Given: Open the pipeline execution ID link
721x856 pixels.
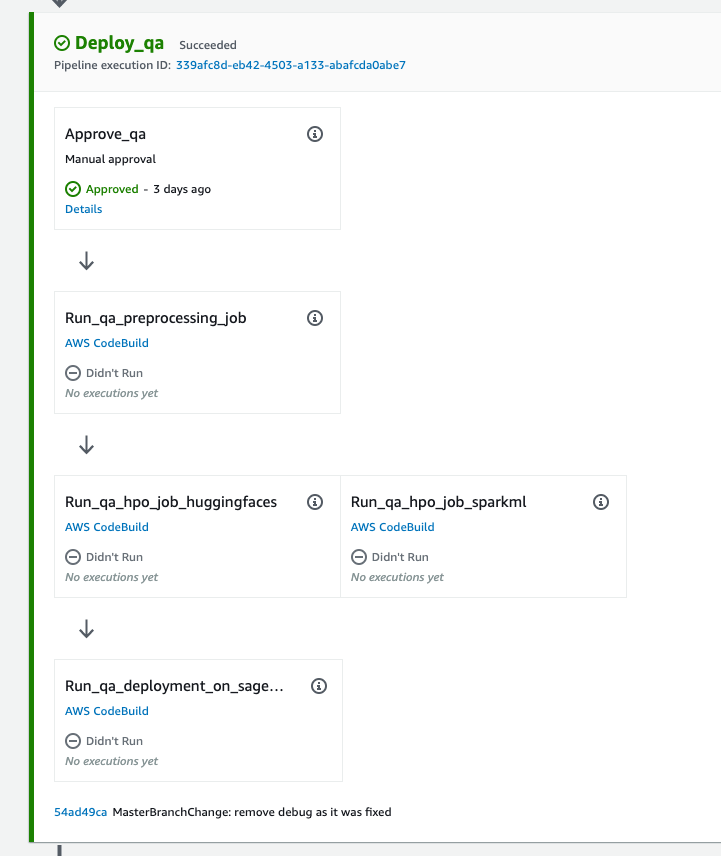Looking at the screenshot, I should point(290,65).
